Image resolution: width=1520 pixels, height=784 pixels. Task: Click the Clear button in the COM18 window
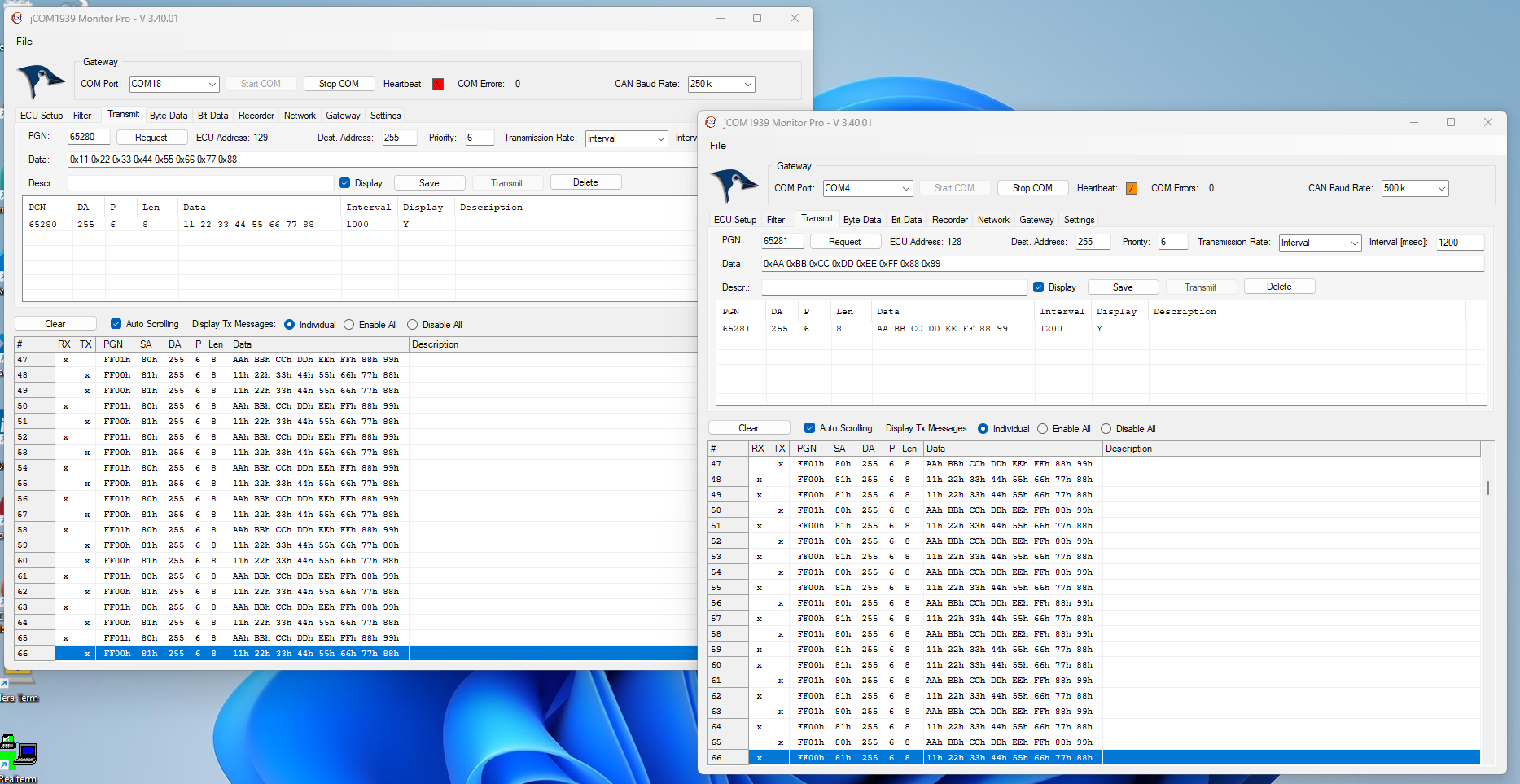point(55,324)
